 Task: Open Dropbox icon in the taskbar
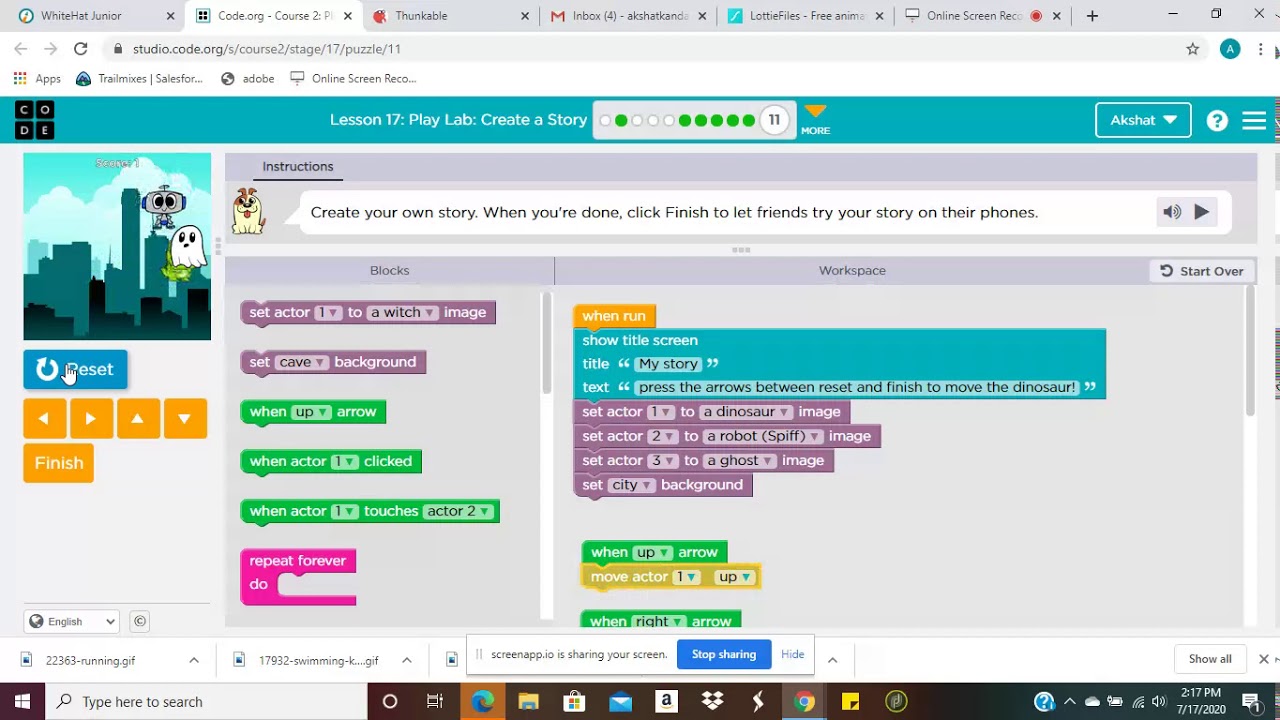(x=712, y=702)
